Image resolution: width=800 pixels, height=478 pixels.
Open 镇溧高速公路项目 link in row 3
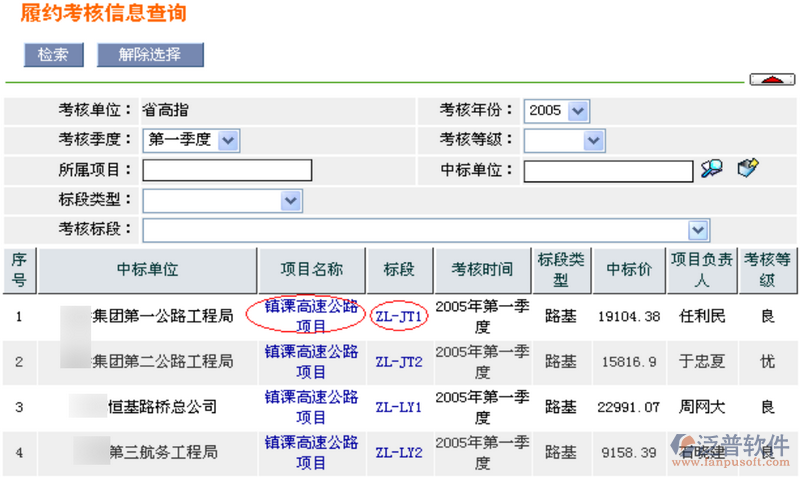(311, 407)
